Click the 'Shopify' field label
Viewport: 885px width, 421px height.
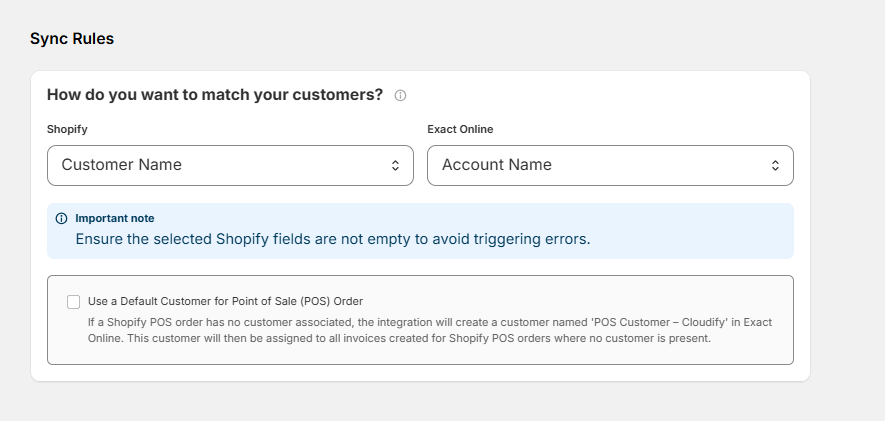pos(67,129)
